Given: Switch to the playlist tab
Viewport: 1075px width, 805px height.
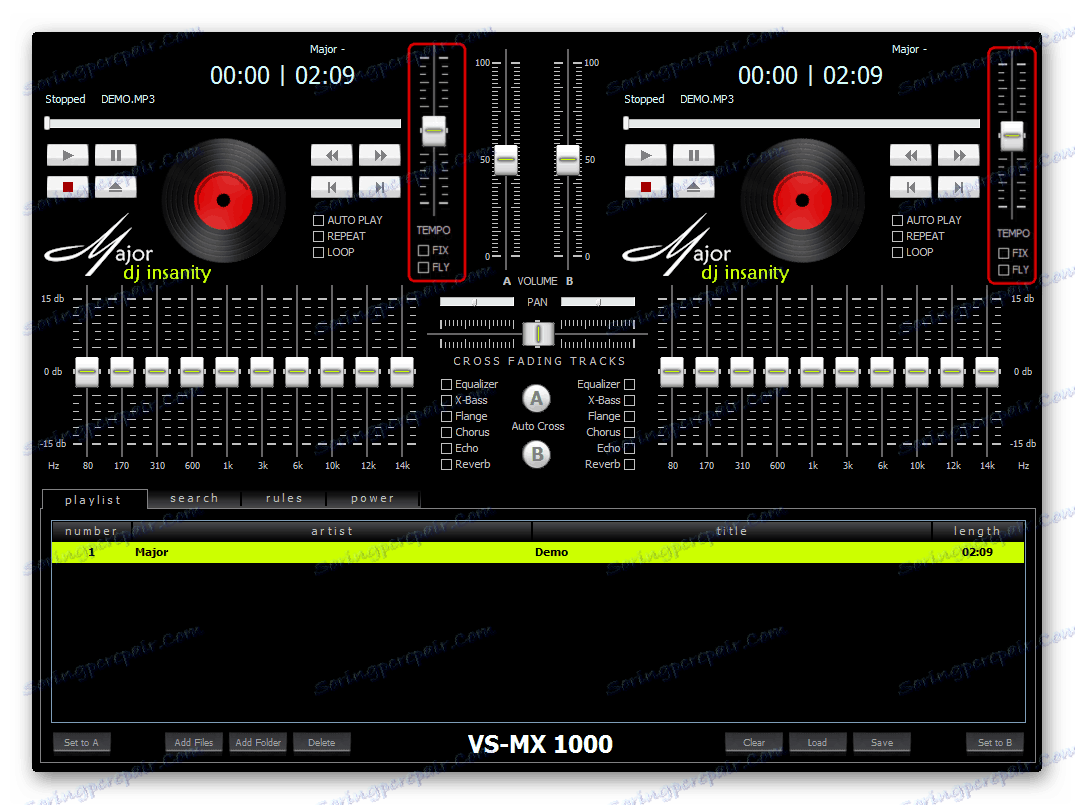Looking at the screenshot, I should click(x=94, y=500).
